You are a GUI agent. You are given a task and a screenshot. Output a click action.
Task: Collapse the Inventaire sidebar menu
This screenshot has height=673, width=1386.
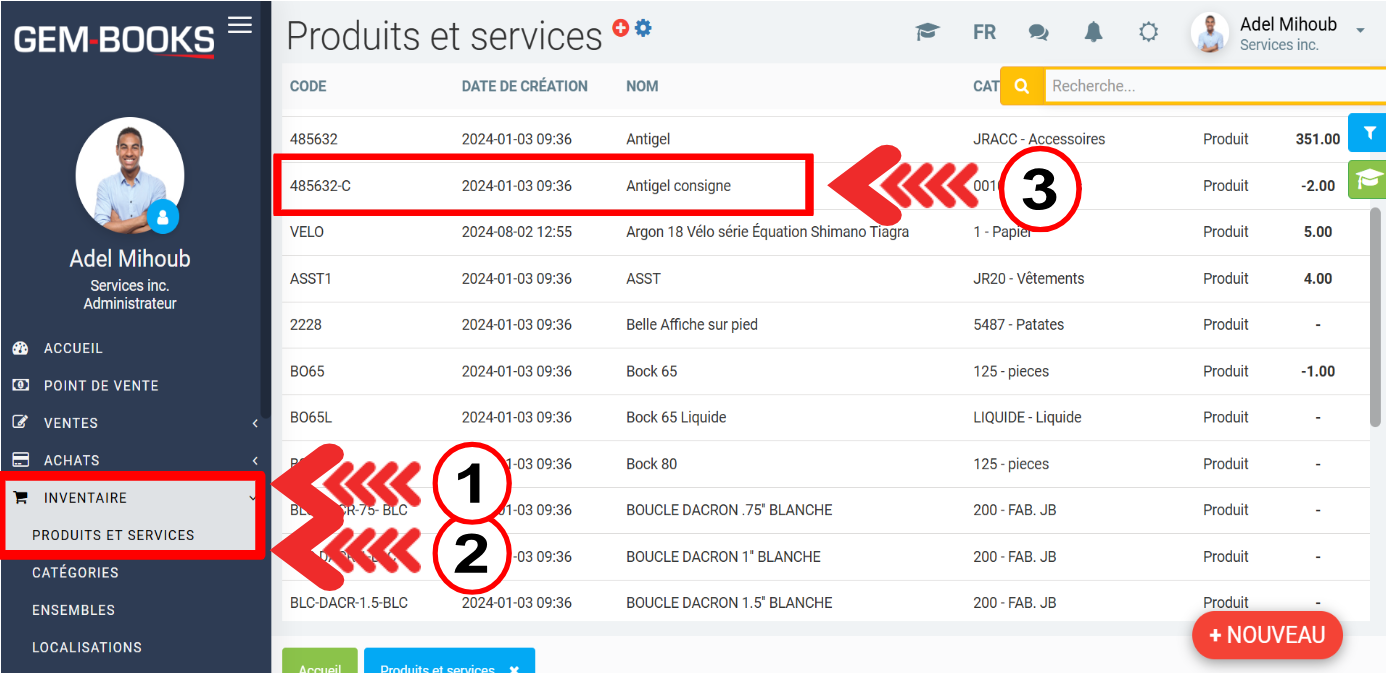pyautogui.click(x=135, y=498)
